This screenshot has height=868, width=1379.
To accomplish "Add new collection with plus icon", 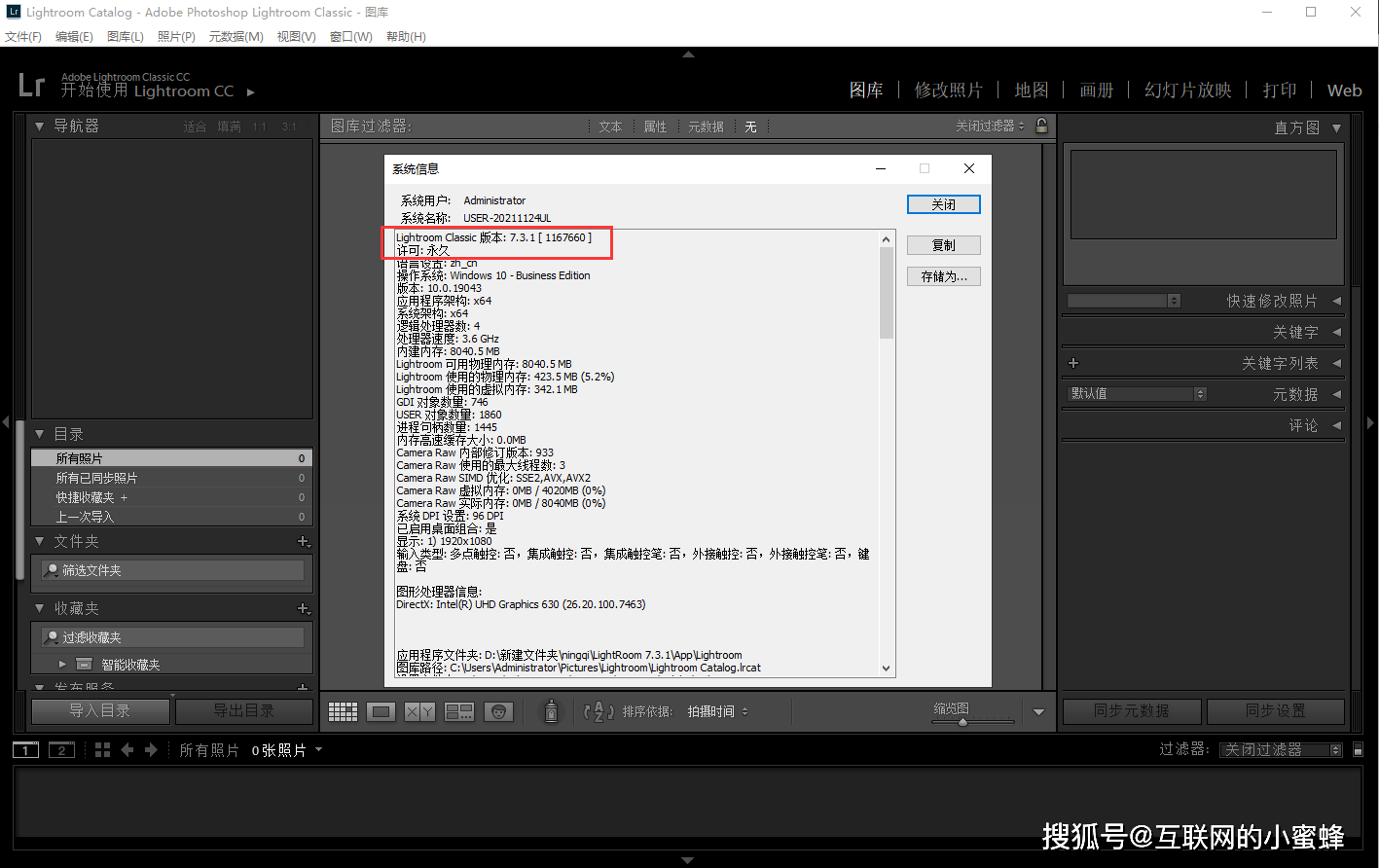I will pos(304,609).
